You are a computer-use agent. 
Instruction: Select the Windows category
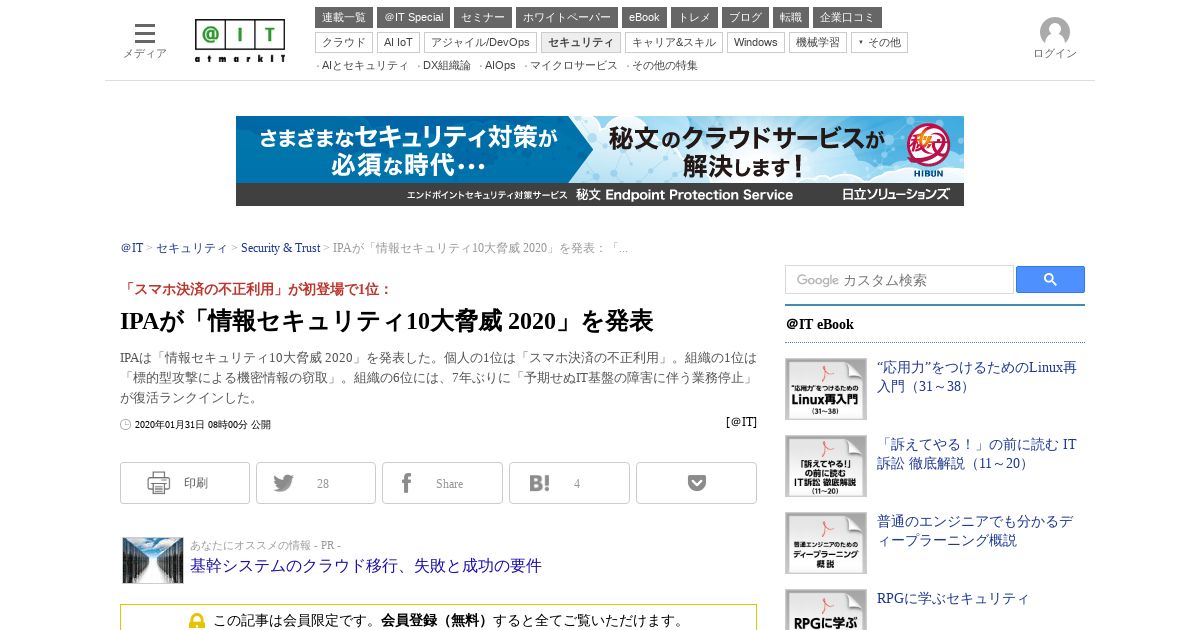756,42
